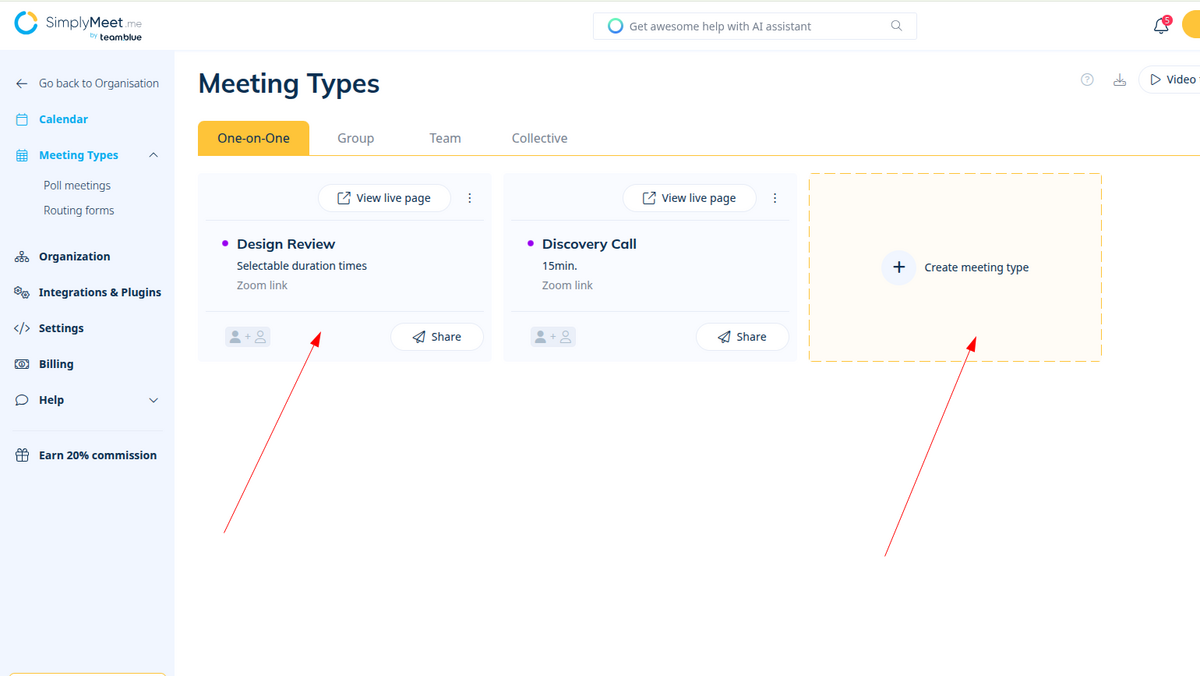Open the Design Review meeting type
1200x676 pixels.
(x=286, y=244)
